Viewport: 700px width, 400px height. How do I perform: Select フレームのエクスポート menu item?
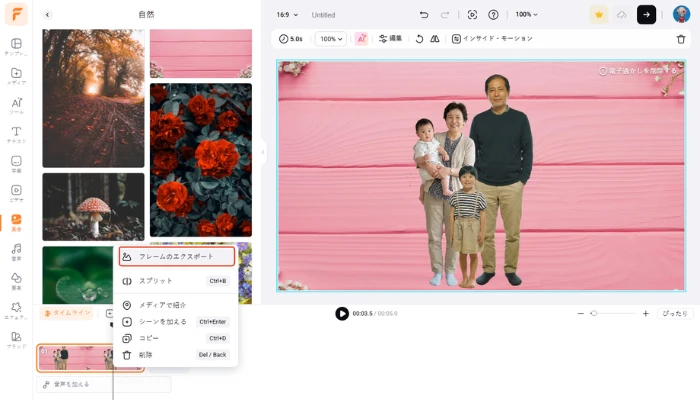tap(177, 257)
